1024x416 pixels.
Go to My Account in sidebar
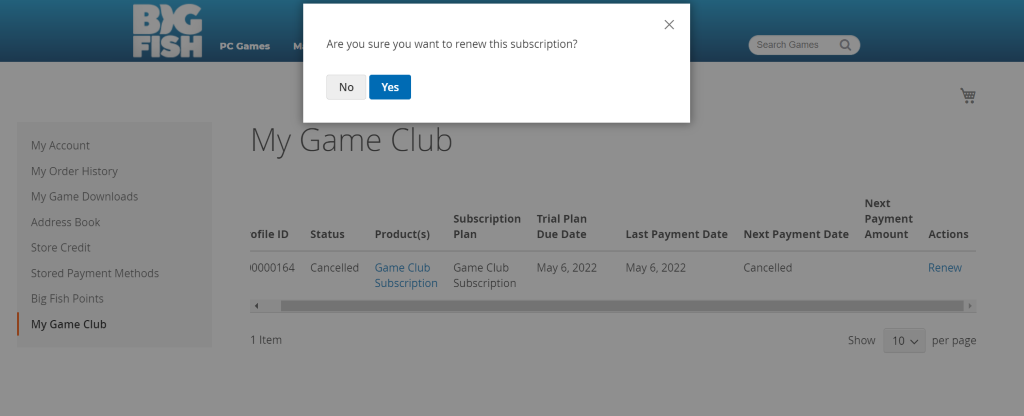60,146
